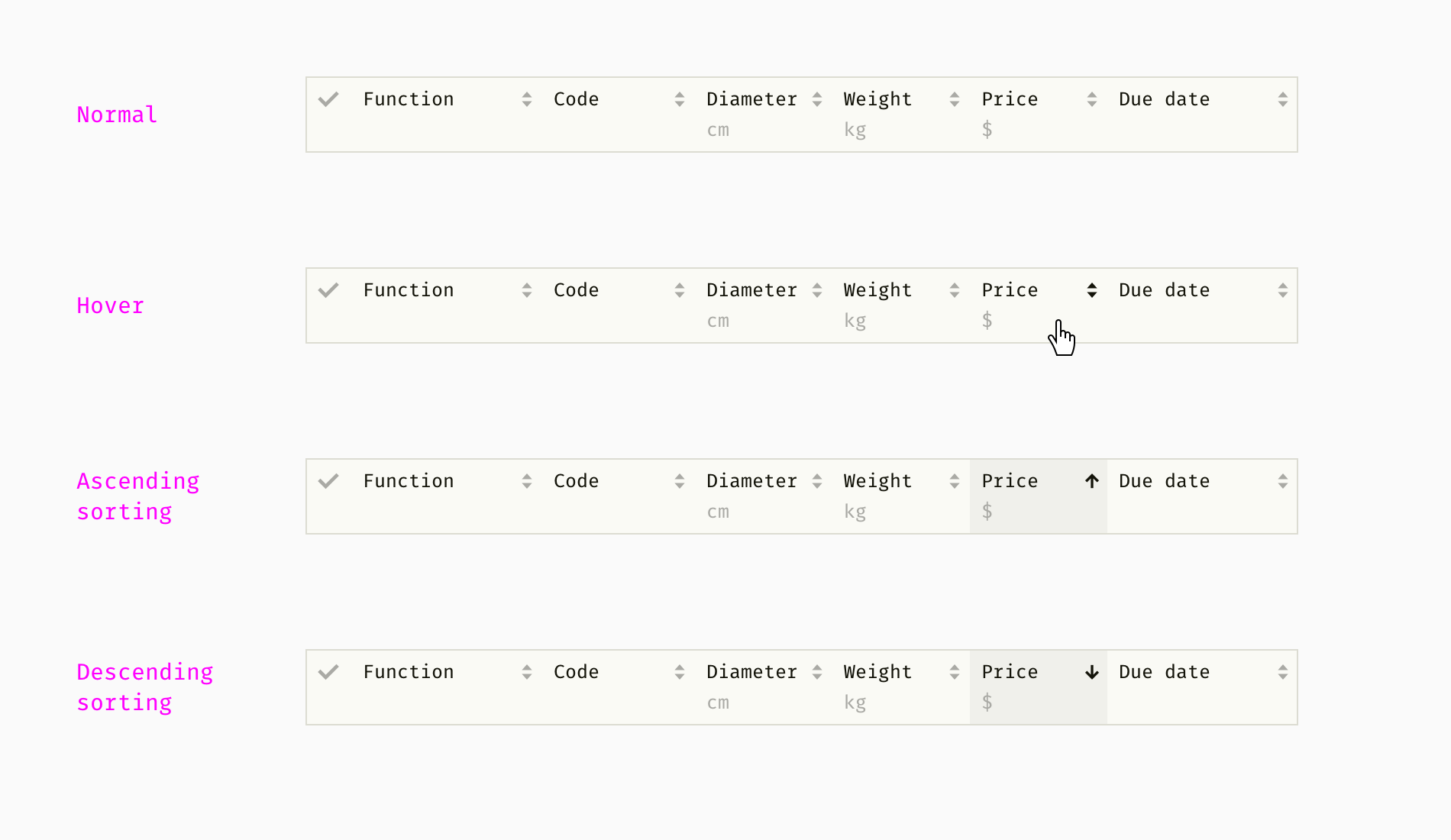This screenshot has height=840, width=1451.
Task: Click Due date sort arrows in Normal row
Action: coord(1283,99)
